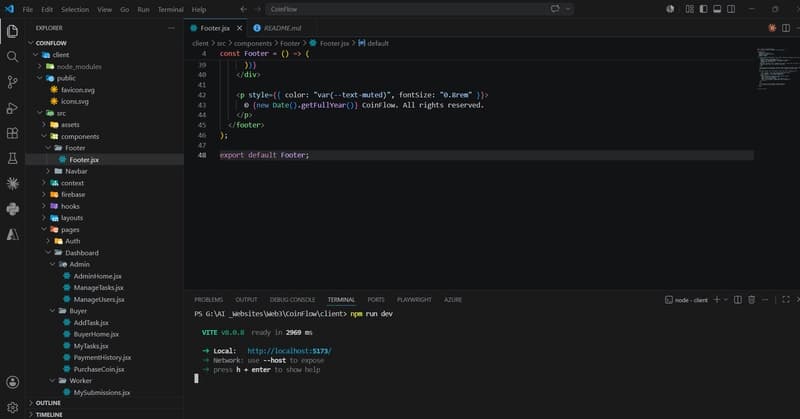The image size is (800, 419).
Task: Expand the OUTLINE section
Action: 47,403
